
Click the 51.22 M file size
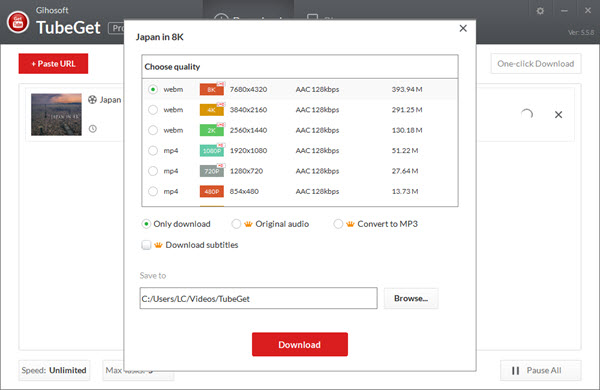coord(405,151)
